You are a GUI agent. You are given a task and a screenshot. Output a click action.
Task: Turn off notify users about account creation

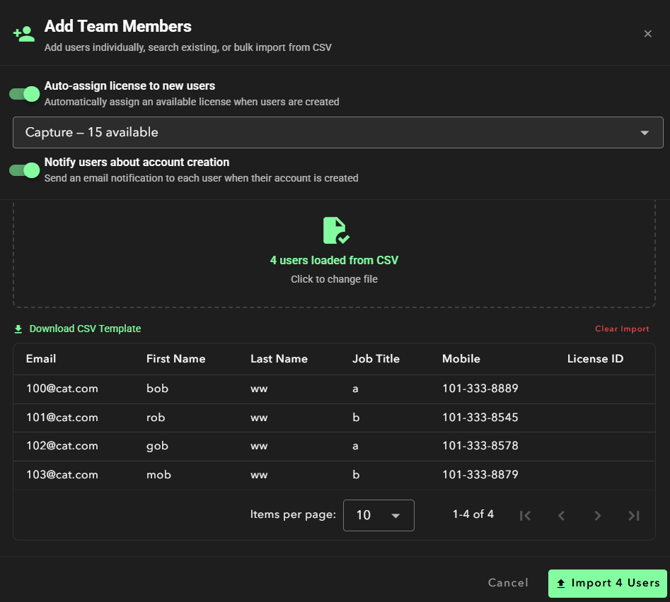pos(25,170)
